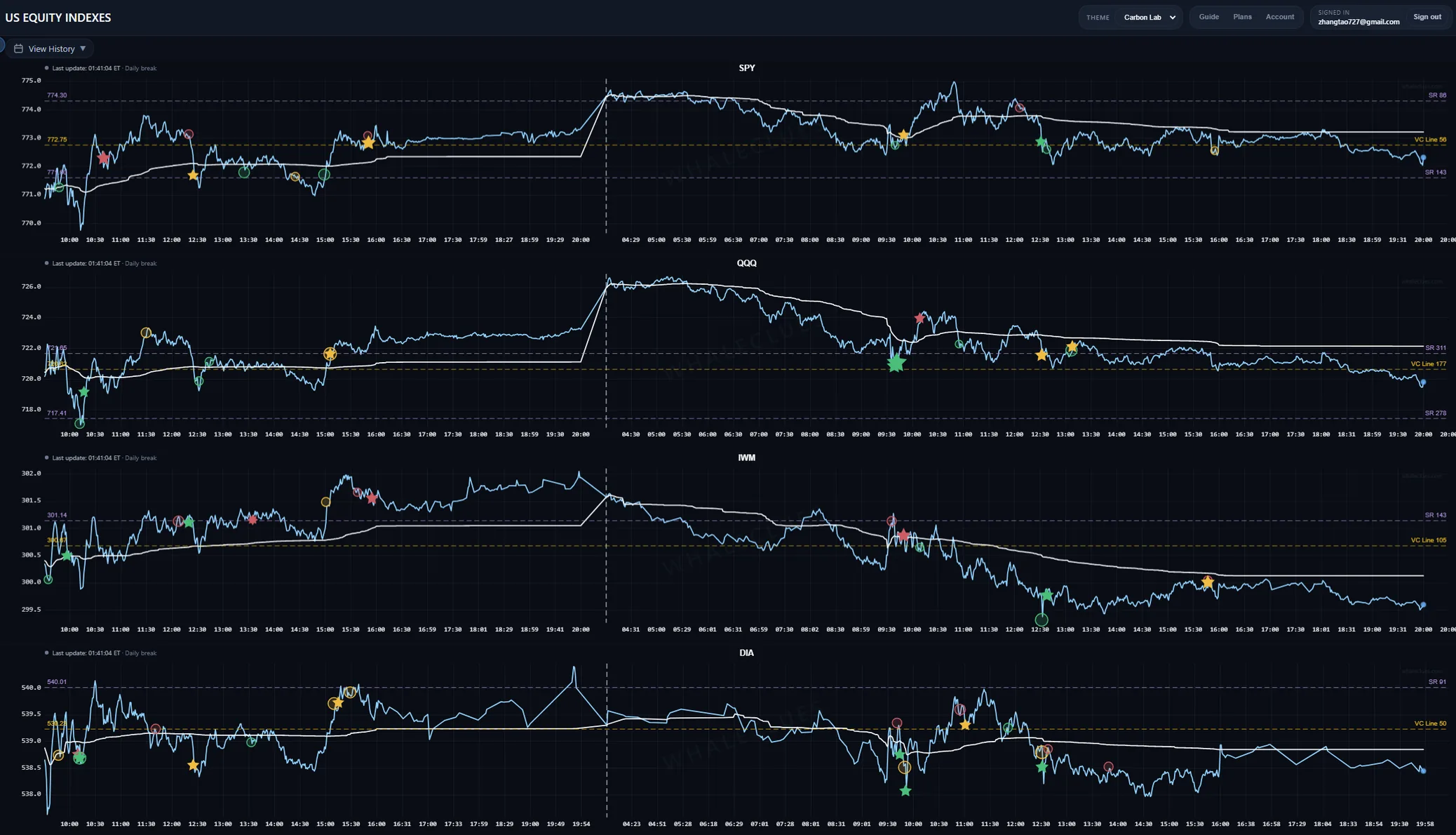The height and width of the screenshot is (835, 1456).
Task: Click the SR 91 level label on DIA
Action: (1437, 682)
